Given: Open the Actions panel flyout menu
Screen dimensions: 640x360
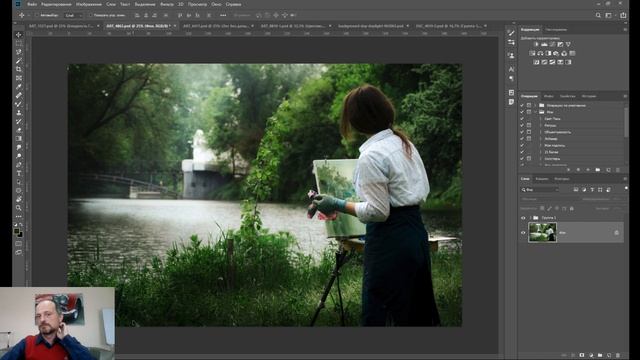Looking at the screenshot, I should click(625, 96).
